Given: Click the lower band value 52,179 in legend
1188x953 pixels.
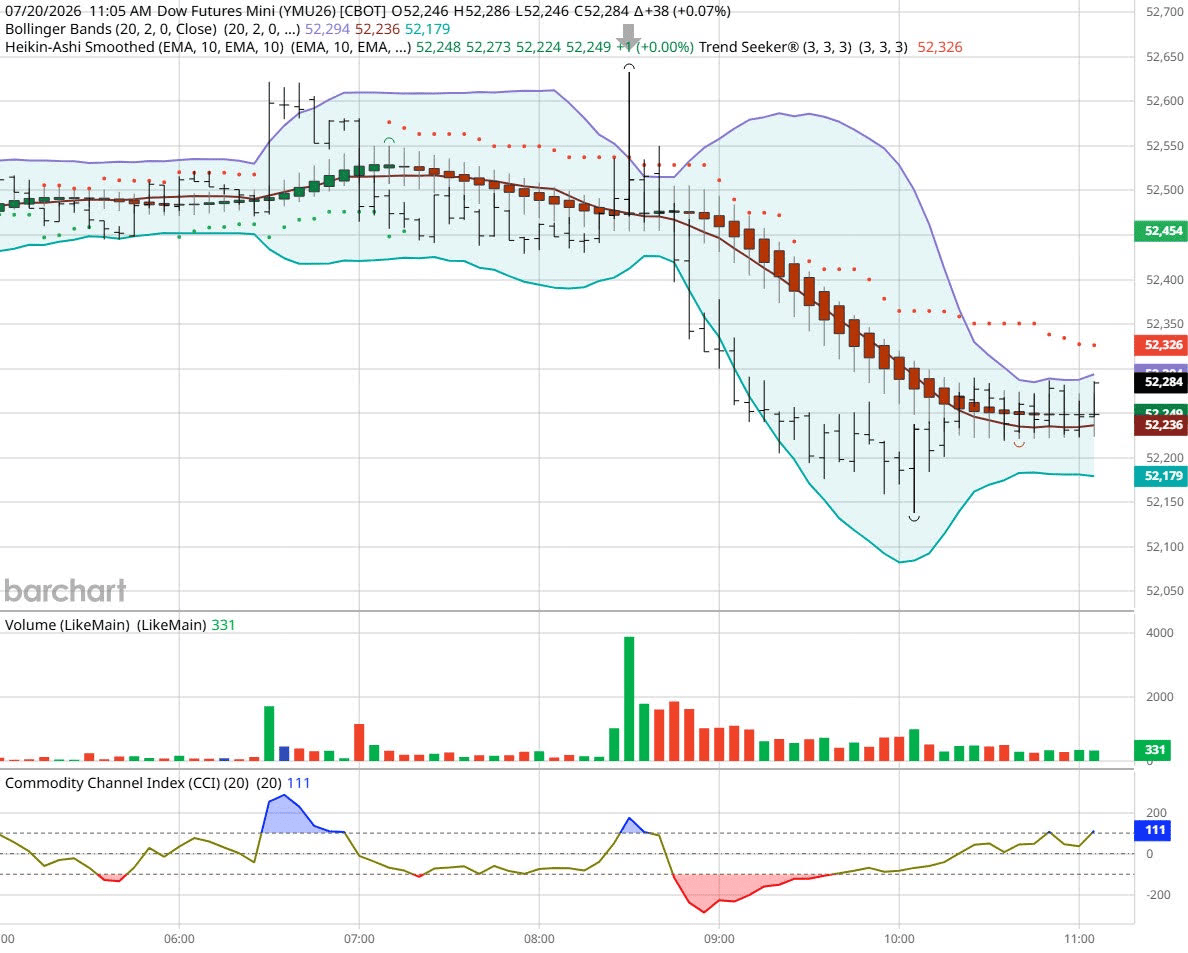Looking at the screenshot, I should click(x=427, y=29).
